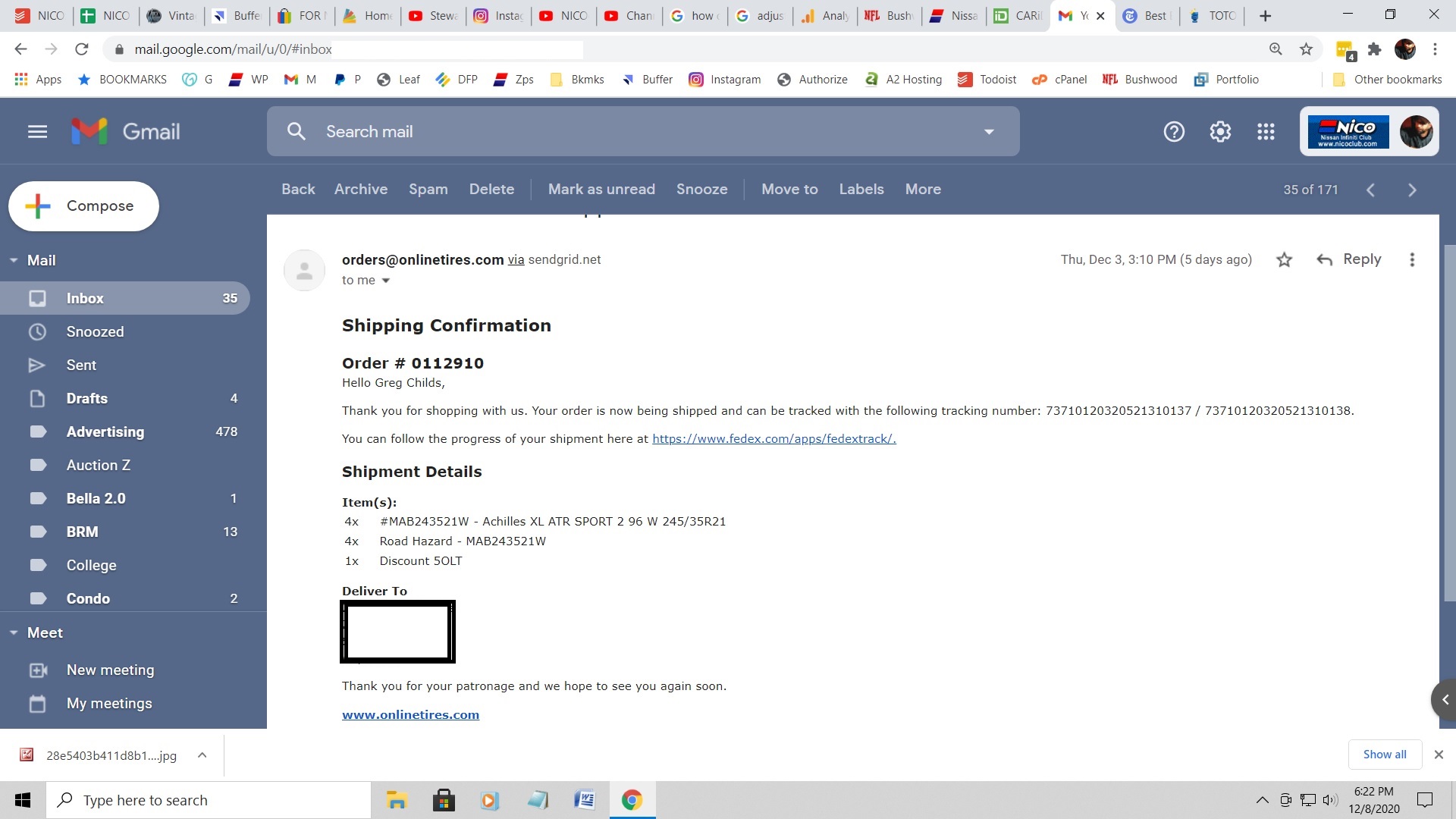Report message as Spam
Image resolution: width=1456 pixels, height=819 pixels.
(x=428, y=190)
